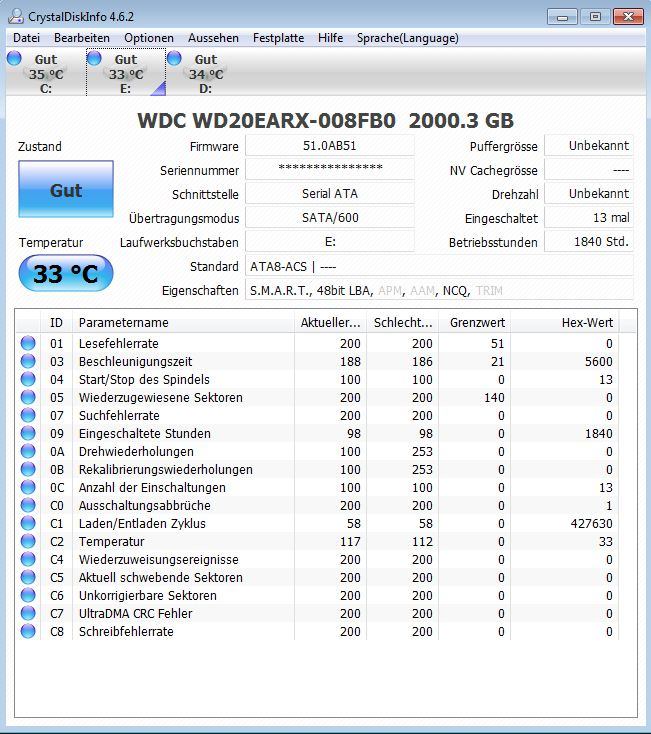Close the CrystalDiskInfo window
Screen dimensions: 651x734
(x=629, y=17)
